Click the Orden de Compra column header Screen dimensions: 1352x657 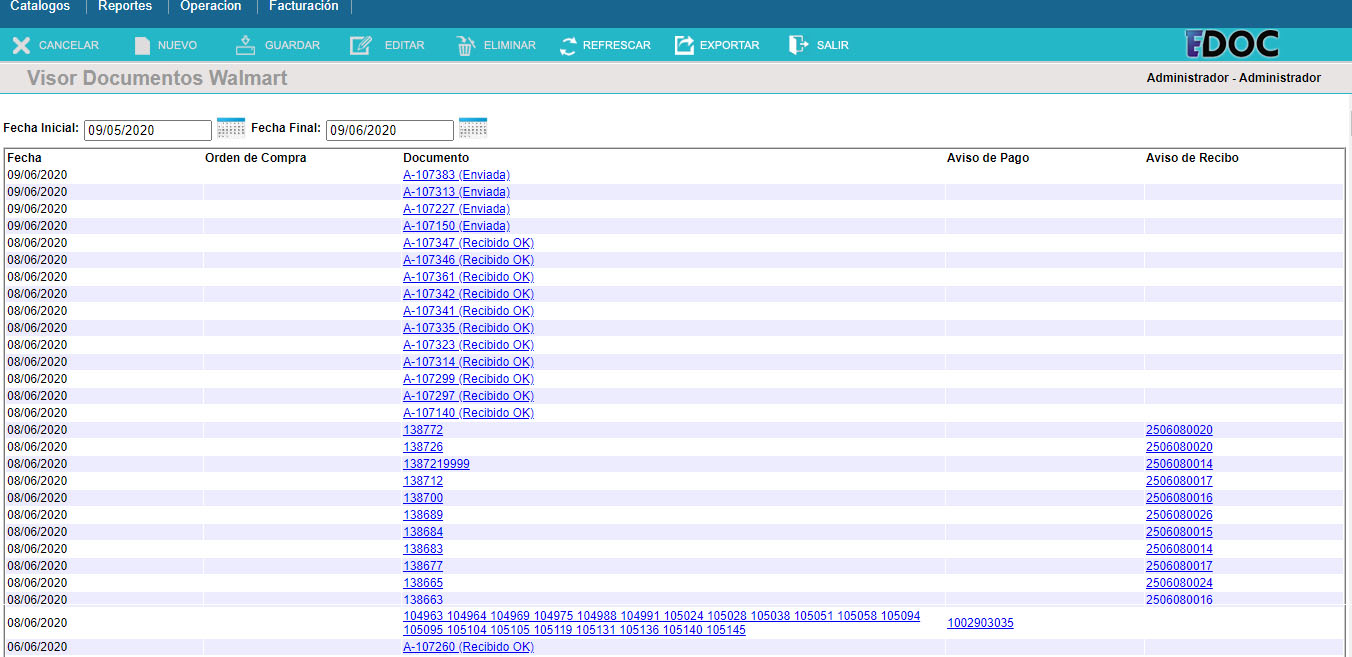pos(256,158)
